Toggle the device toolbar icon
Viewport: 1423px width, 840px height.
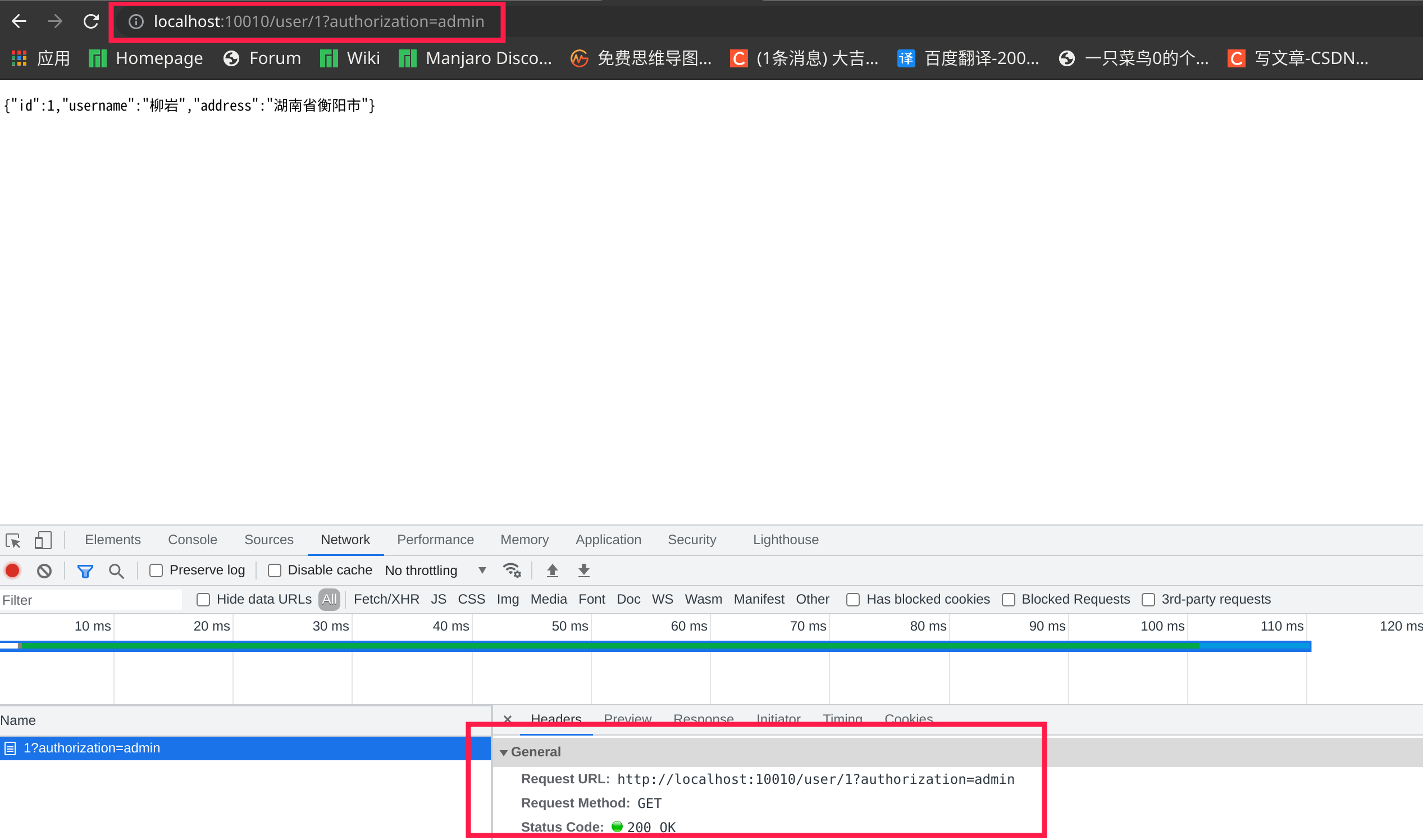[43, 540]
